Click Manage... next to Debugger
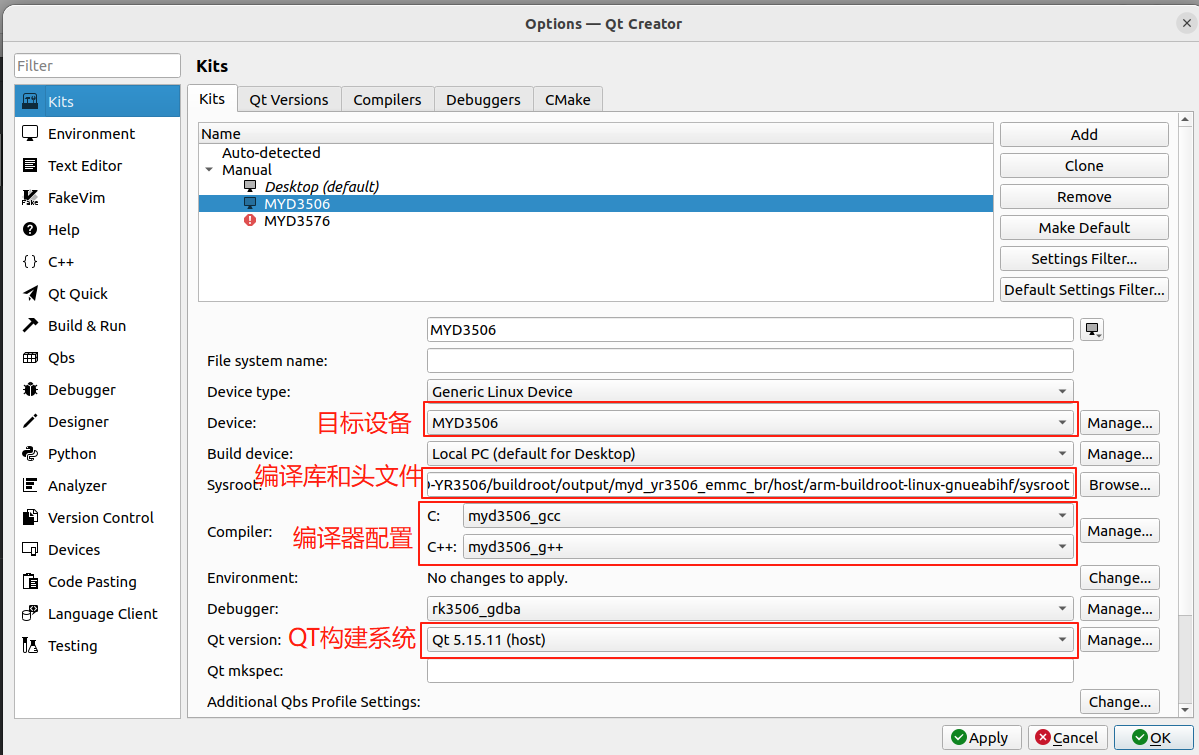The height and width of the screenshot is (755, 1199). tap(1119, 609)
